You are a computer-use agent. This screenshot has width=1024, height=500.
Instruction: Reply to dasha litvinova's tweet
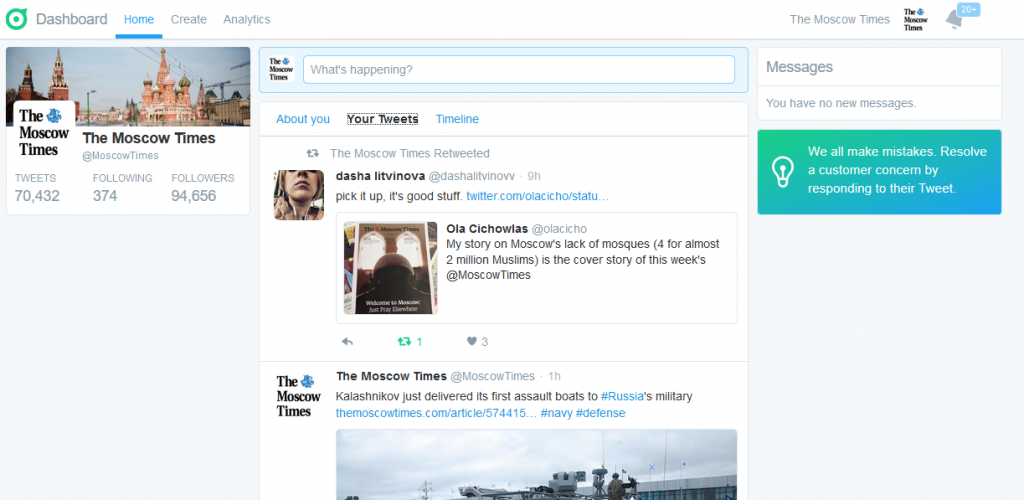(x=347, y=341)
